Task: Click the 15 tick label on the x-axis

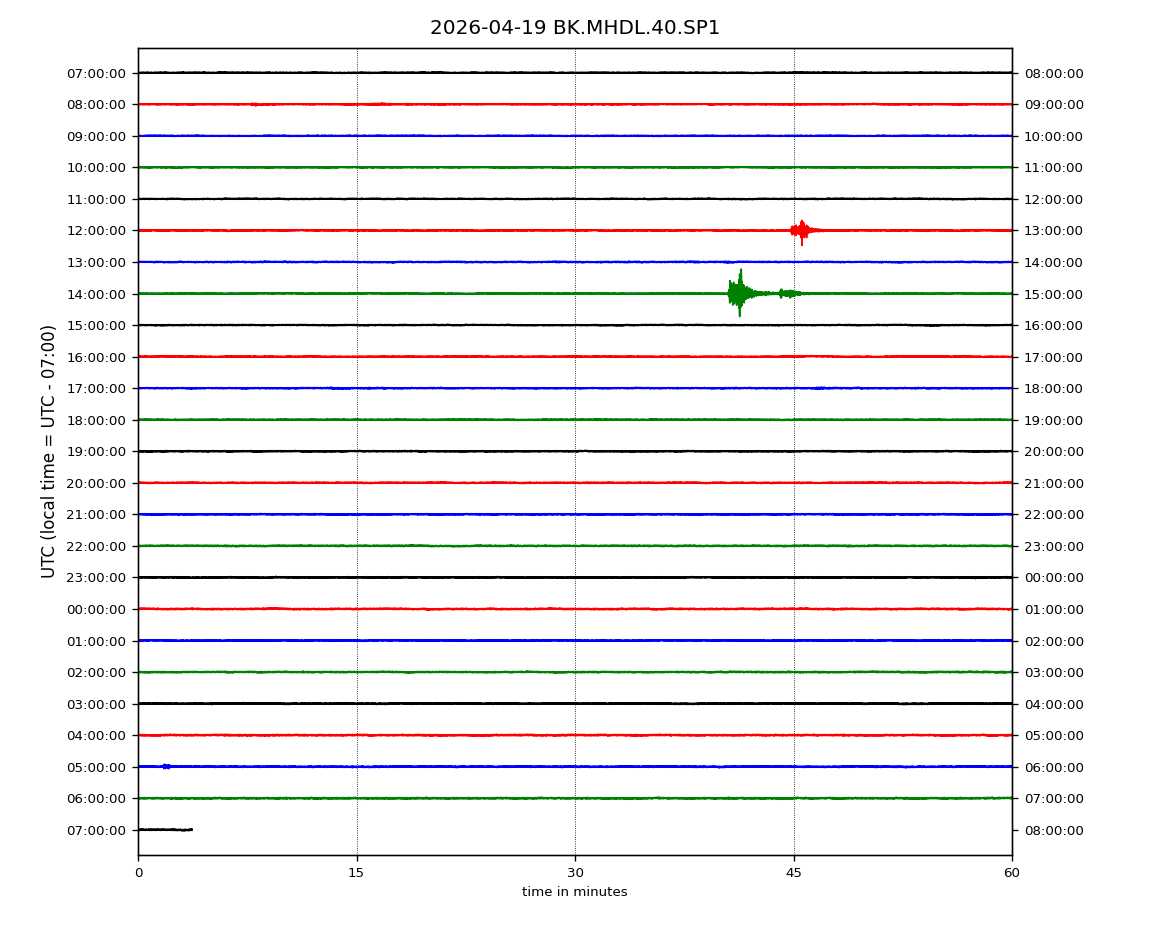Action: point(357,873)
